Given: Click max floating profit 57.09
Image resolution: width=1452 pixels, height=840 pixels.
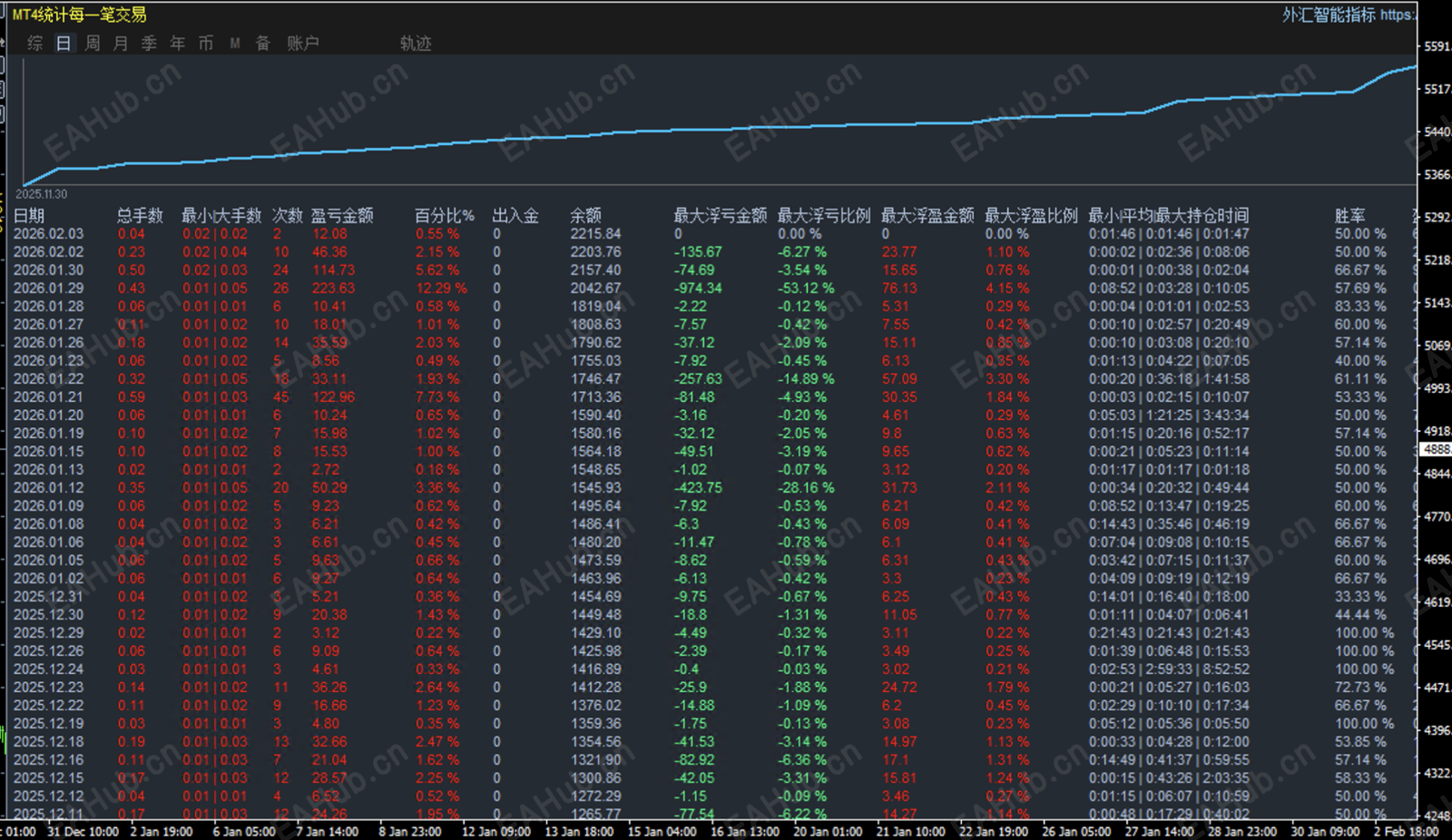Looking at the screenshot, I should click(899, 378).
